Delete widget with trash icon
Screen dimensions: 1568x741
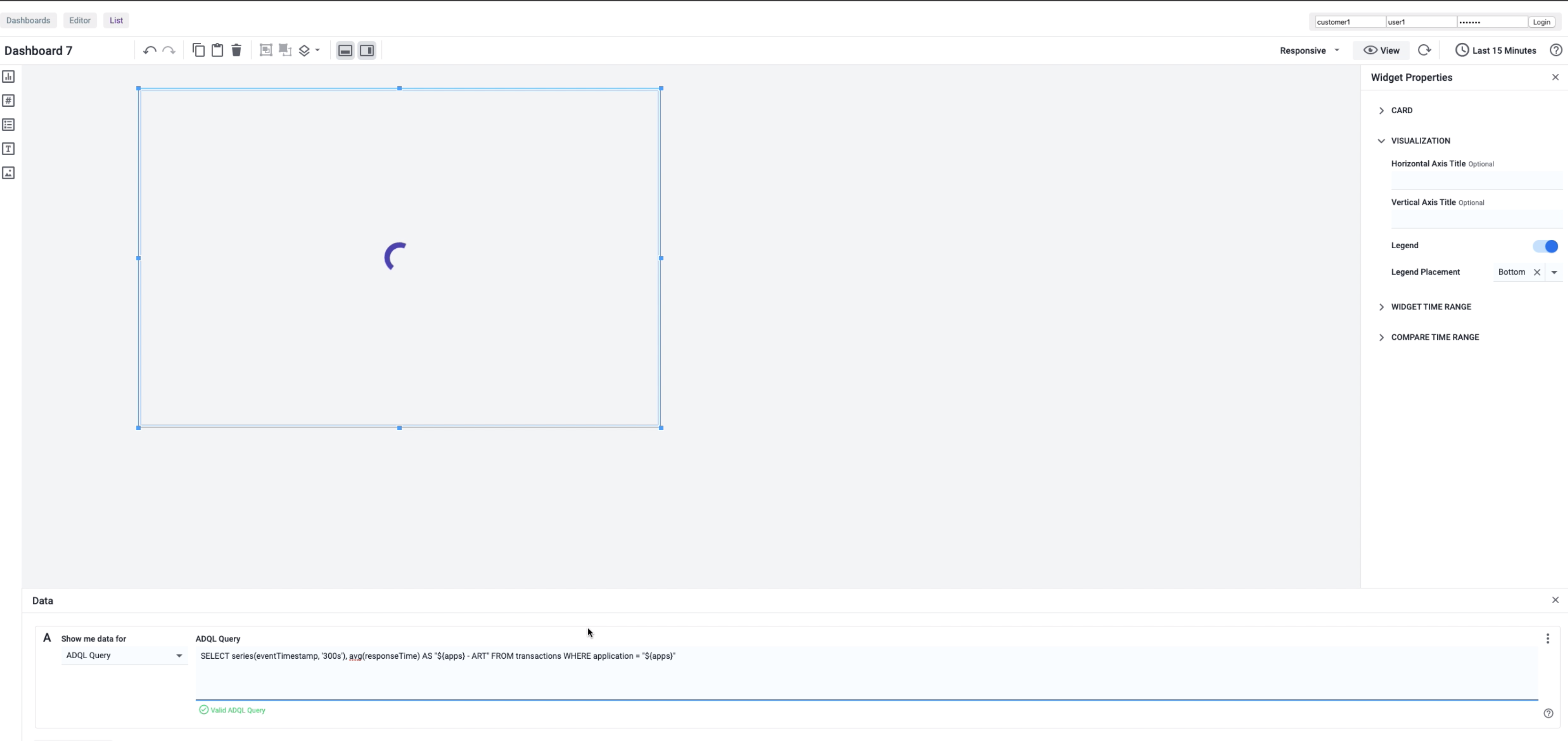click(x=236, y=50)
